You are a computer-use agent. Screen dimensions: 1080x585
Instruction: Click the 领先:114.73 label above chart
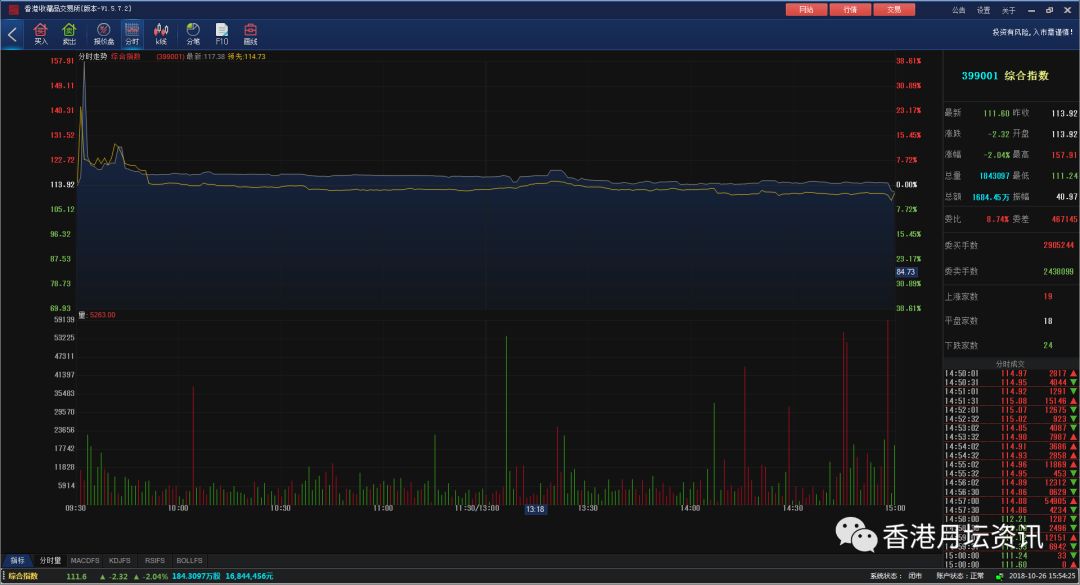coord(247,57)
